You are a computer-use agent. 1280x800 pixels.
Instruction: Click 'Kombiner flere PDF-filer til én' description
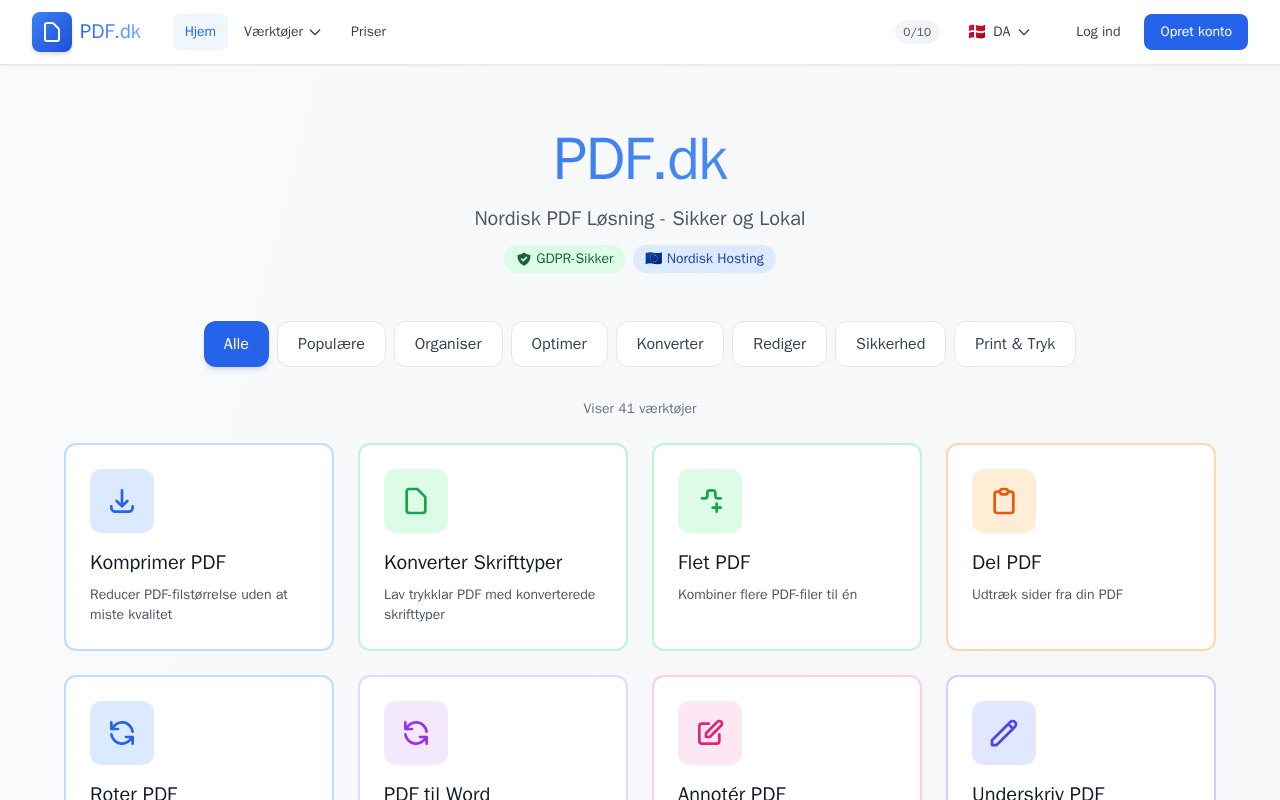767,595
